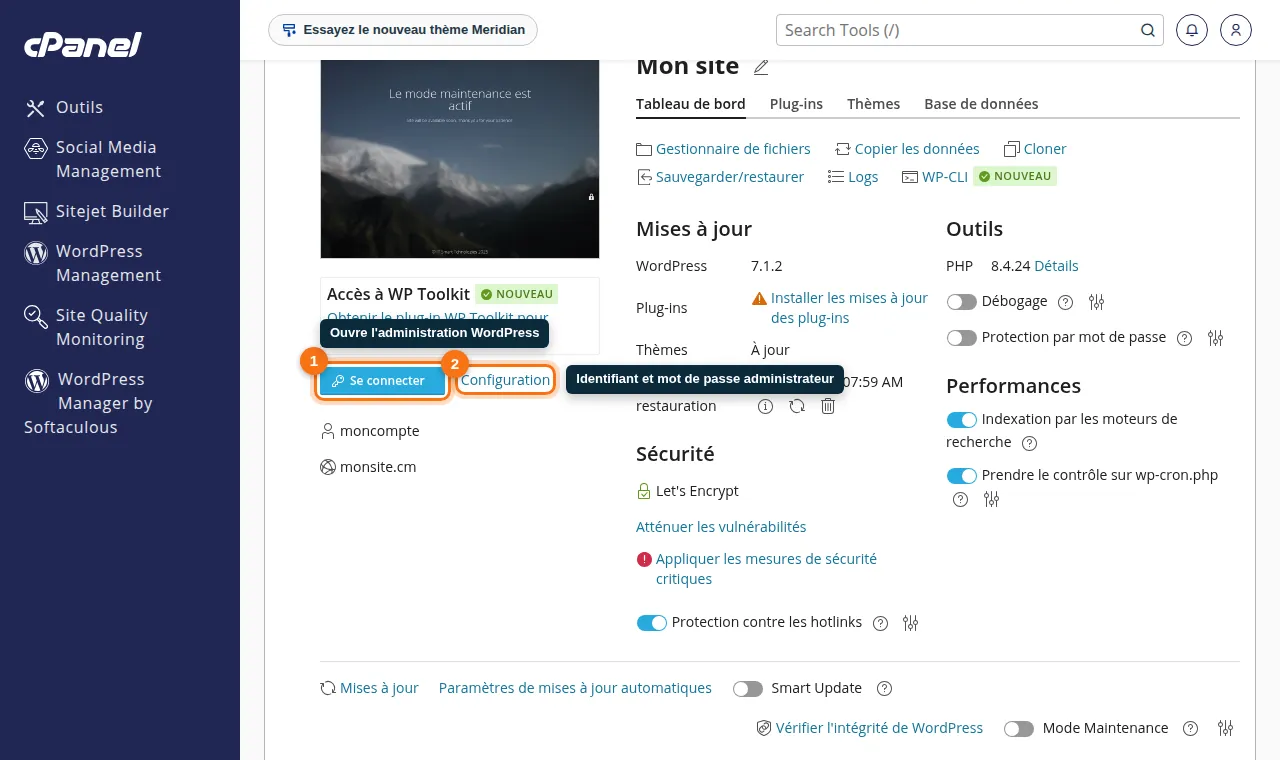The width and height of the screenshot is (1280, 760).
Task: Open WordPress Manager by Softaculous
Action: pyautogui.click(x=88, y=403)
